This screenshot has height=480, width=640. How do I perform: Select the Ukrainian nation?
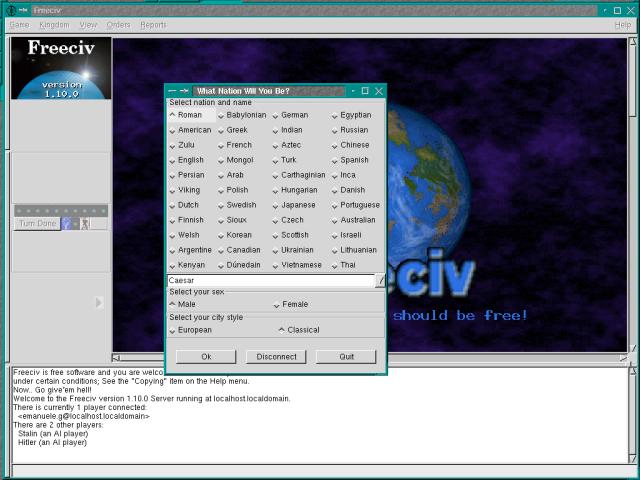pos(293,250)
